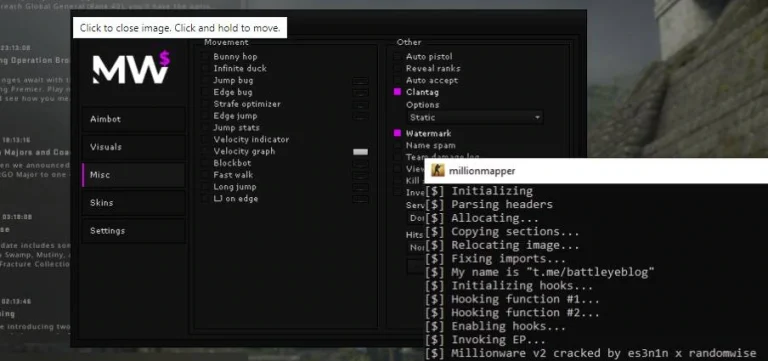
Task: Click the LJ on edge keybind box
Action: (x=360, y=199)
